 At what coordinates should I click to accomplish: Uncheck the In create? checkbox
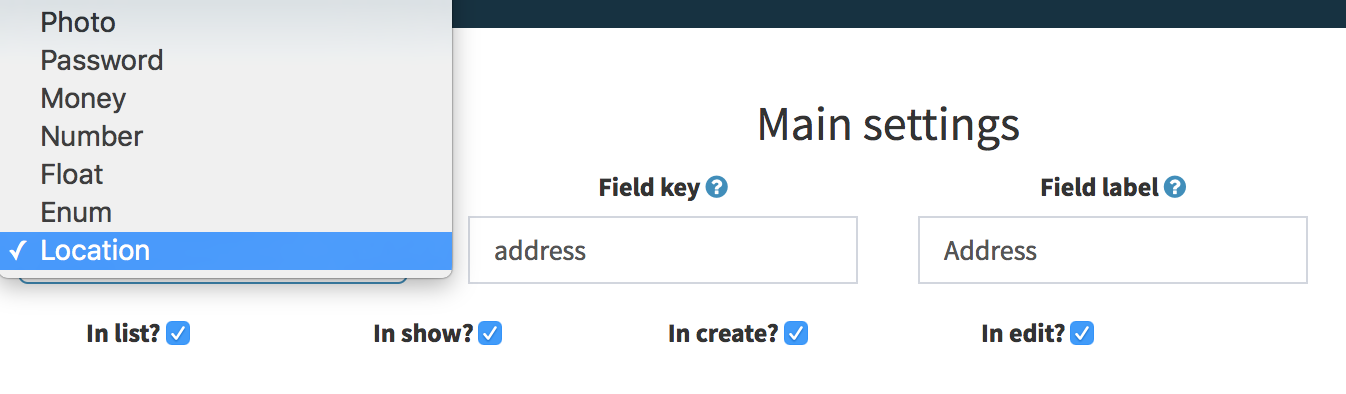[796, 333]
